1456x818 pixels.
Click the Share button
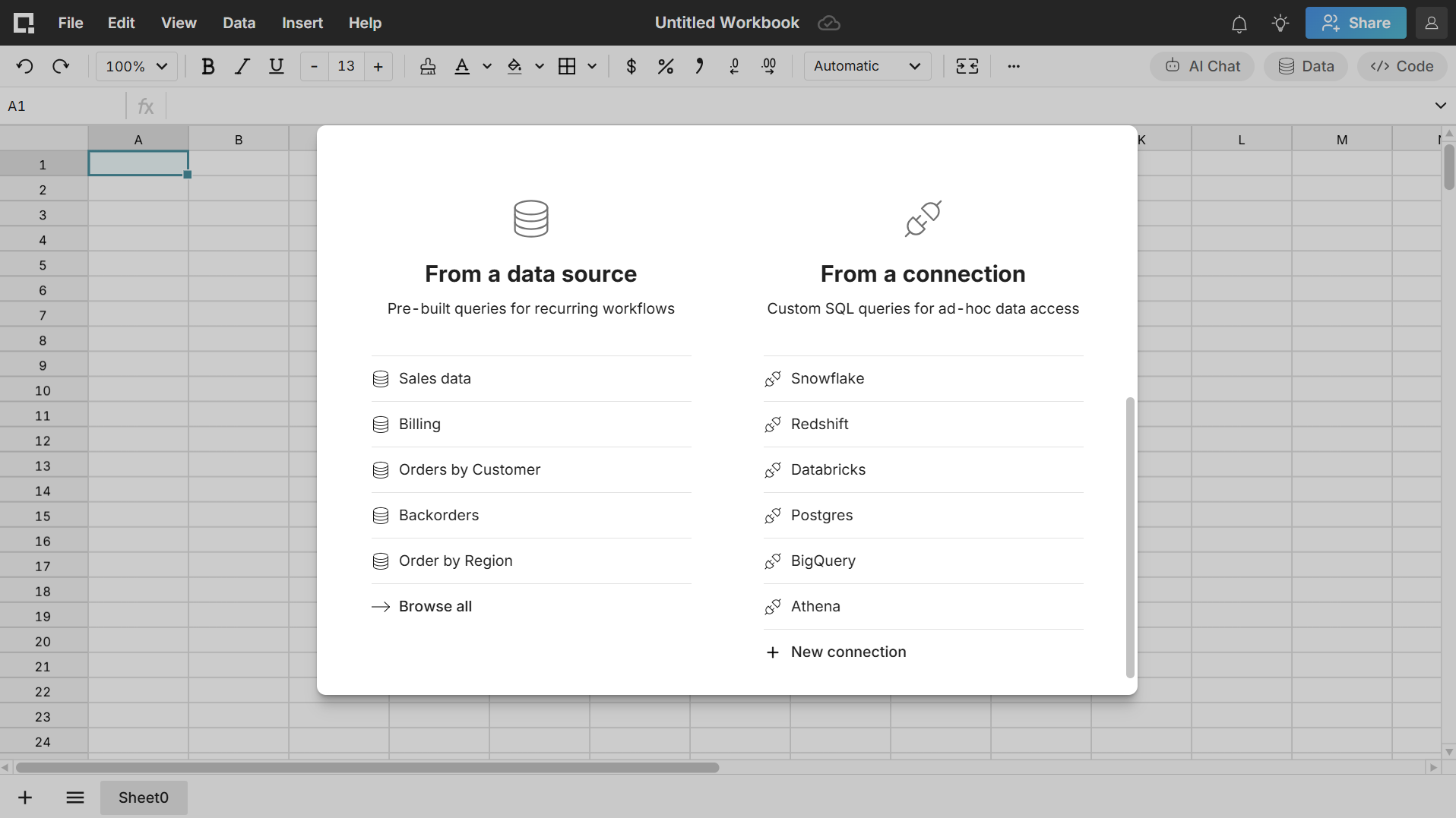(1356, 23)
